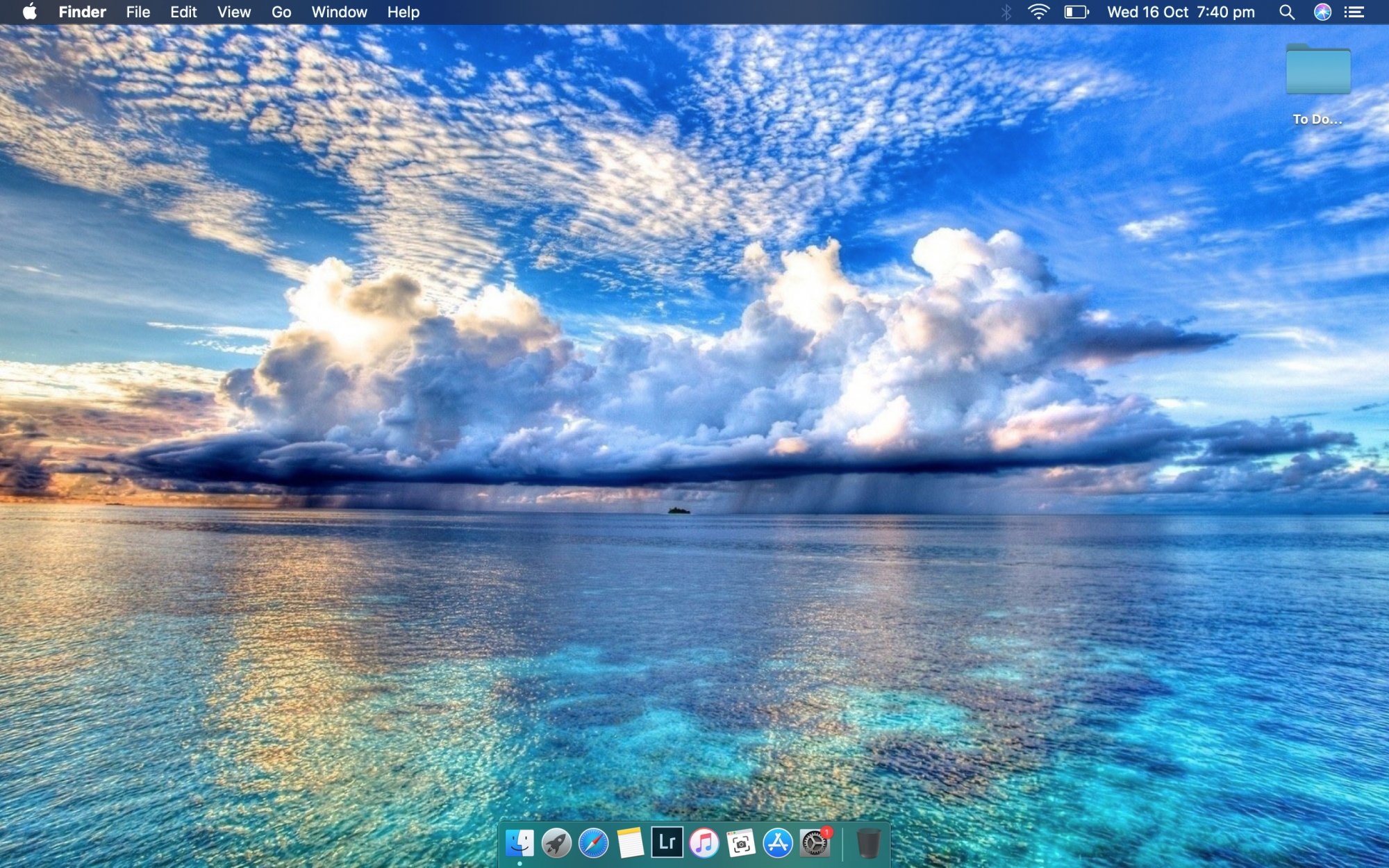Launch the App Store from Dock
Viewport: 1389px width, 868px height.
pos(777,843)
